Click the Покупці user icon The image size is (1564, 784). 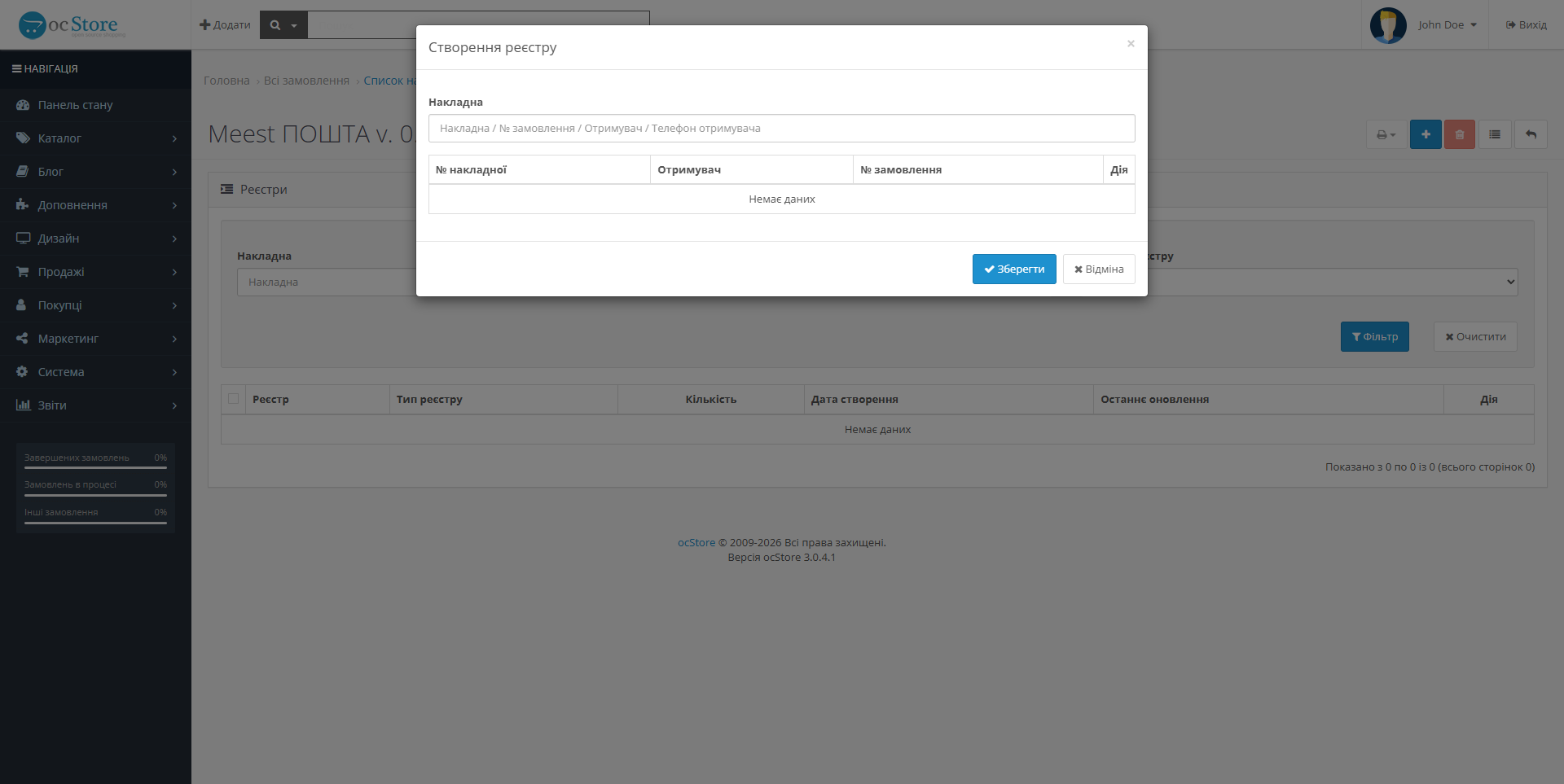click(x=22, y=305)
